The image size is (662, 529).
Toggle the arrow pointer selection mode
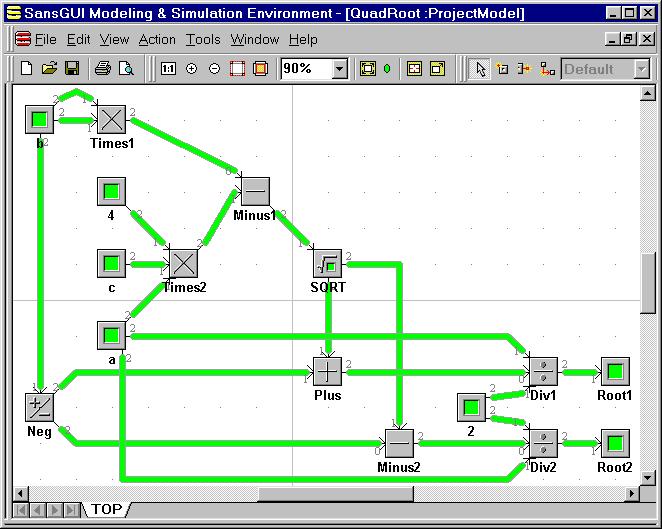(480, 69)
